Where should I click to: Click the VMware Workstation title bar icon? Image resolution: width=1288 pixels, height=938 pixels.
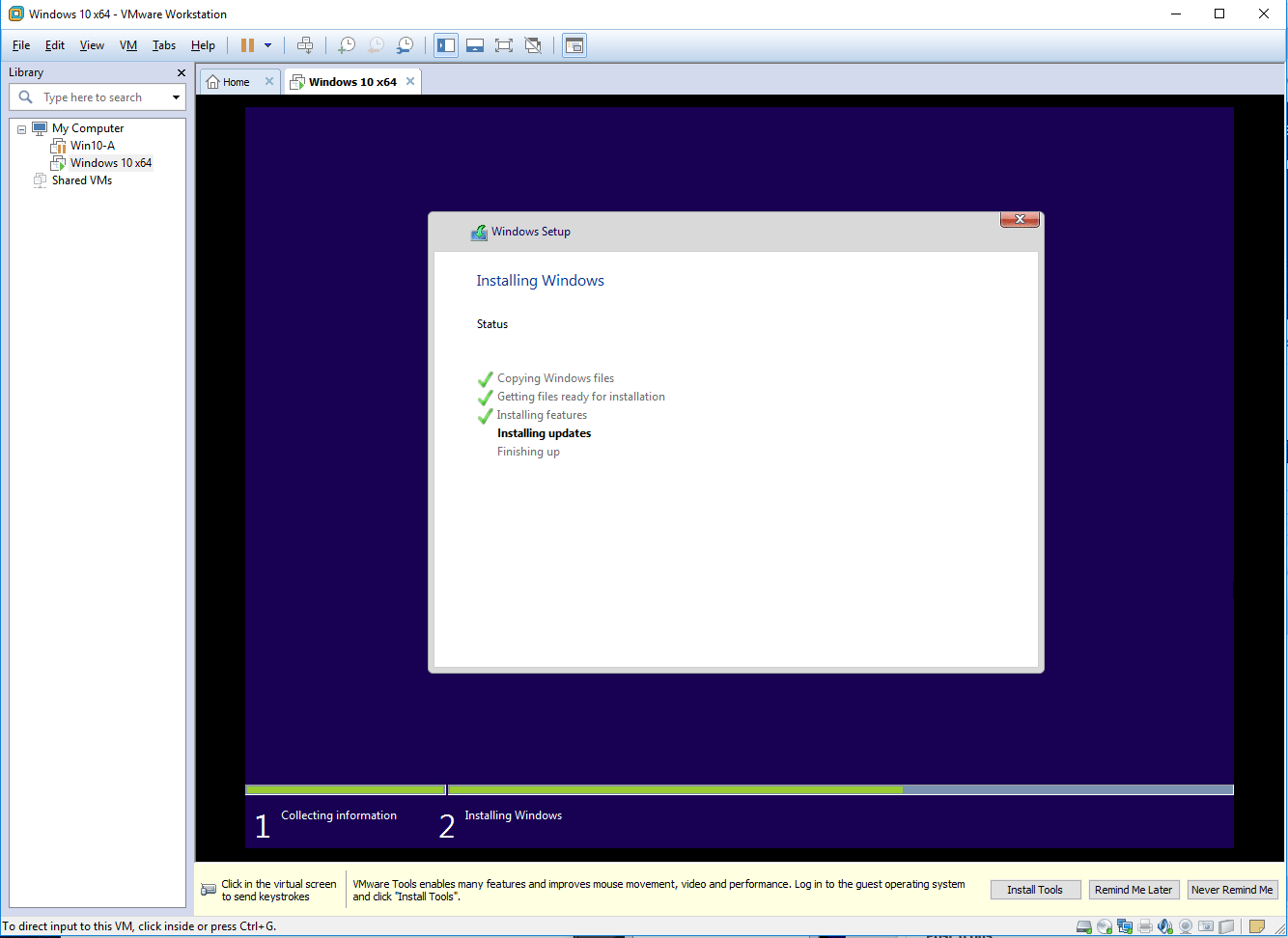point(15,14)
